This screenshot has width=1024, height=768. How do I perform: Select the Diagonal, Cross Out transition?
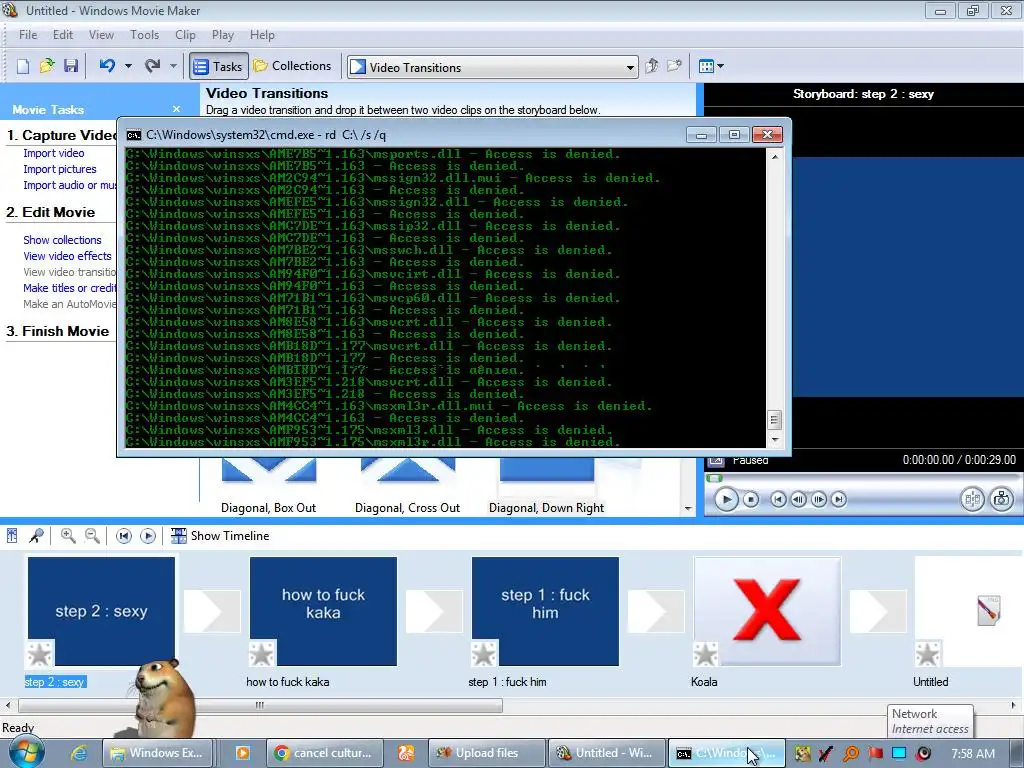(x=408, y=487)
